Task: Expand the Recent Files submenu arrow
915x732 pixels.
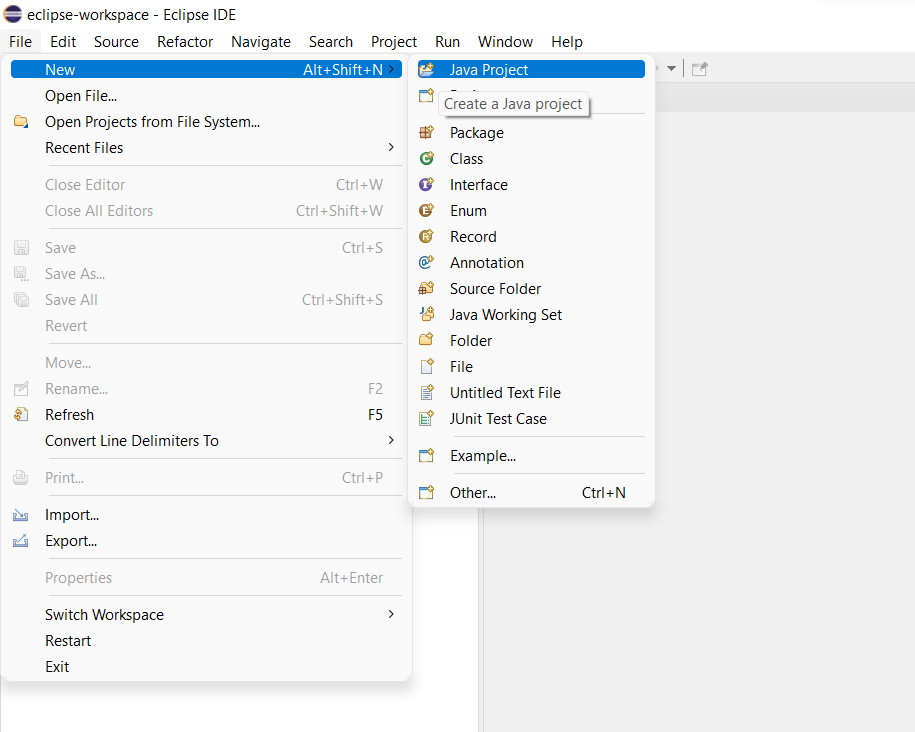Action: (x=391, y=147)
